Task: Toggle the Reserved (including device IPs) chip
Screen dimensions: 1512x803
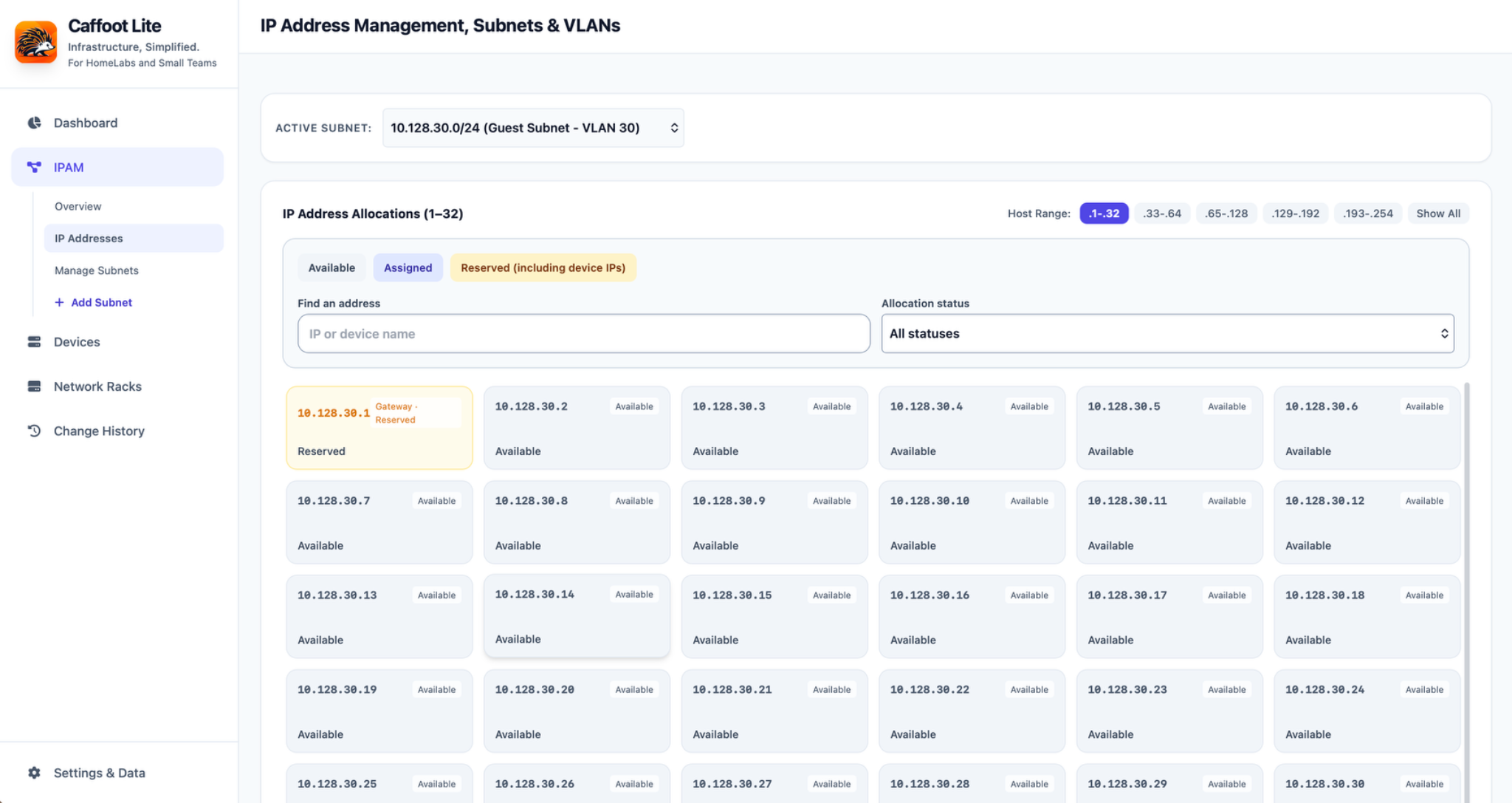Action: click(543, 267)
